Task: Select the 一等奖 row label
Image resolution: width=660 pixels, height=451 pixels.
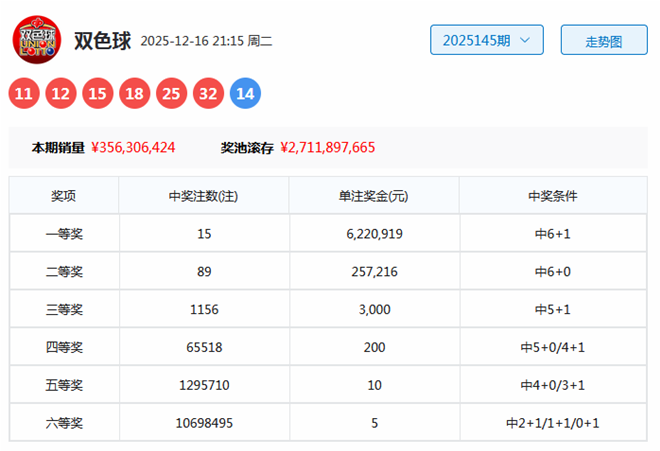Action: [64, 234]
